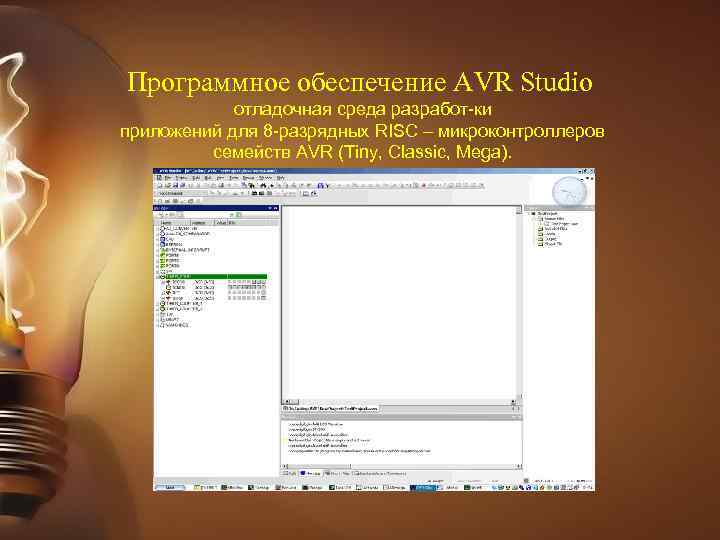Screen dimensions: 720x540
Task: Select the PORTC item in the I/O tree
Action: coord(170,261)
